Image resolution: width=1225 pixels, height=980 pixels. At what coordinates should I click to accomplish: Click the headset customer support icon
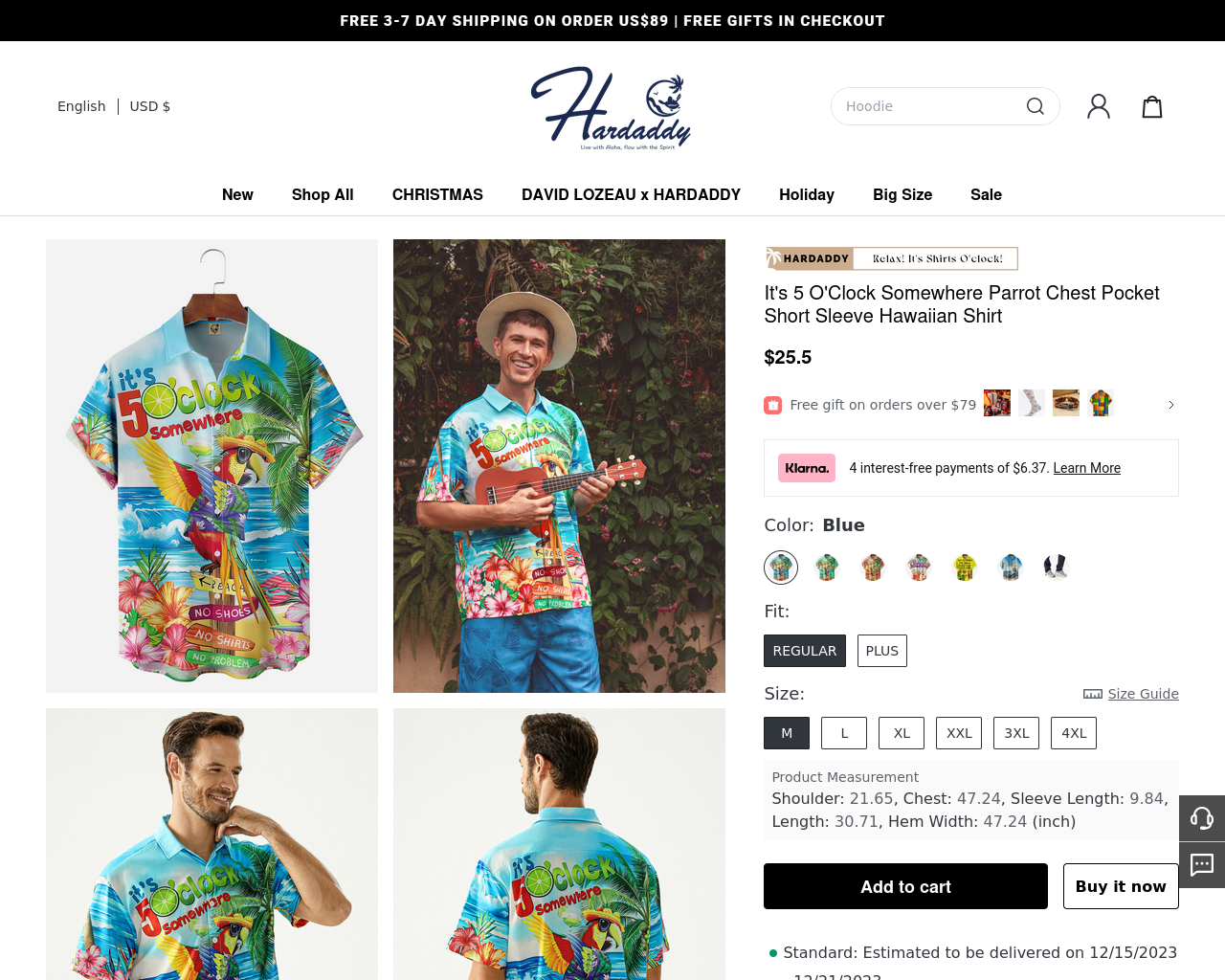pos(1202,818)
